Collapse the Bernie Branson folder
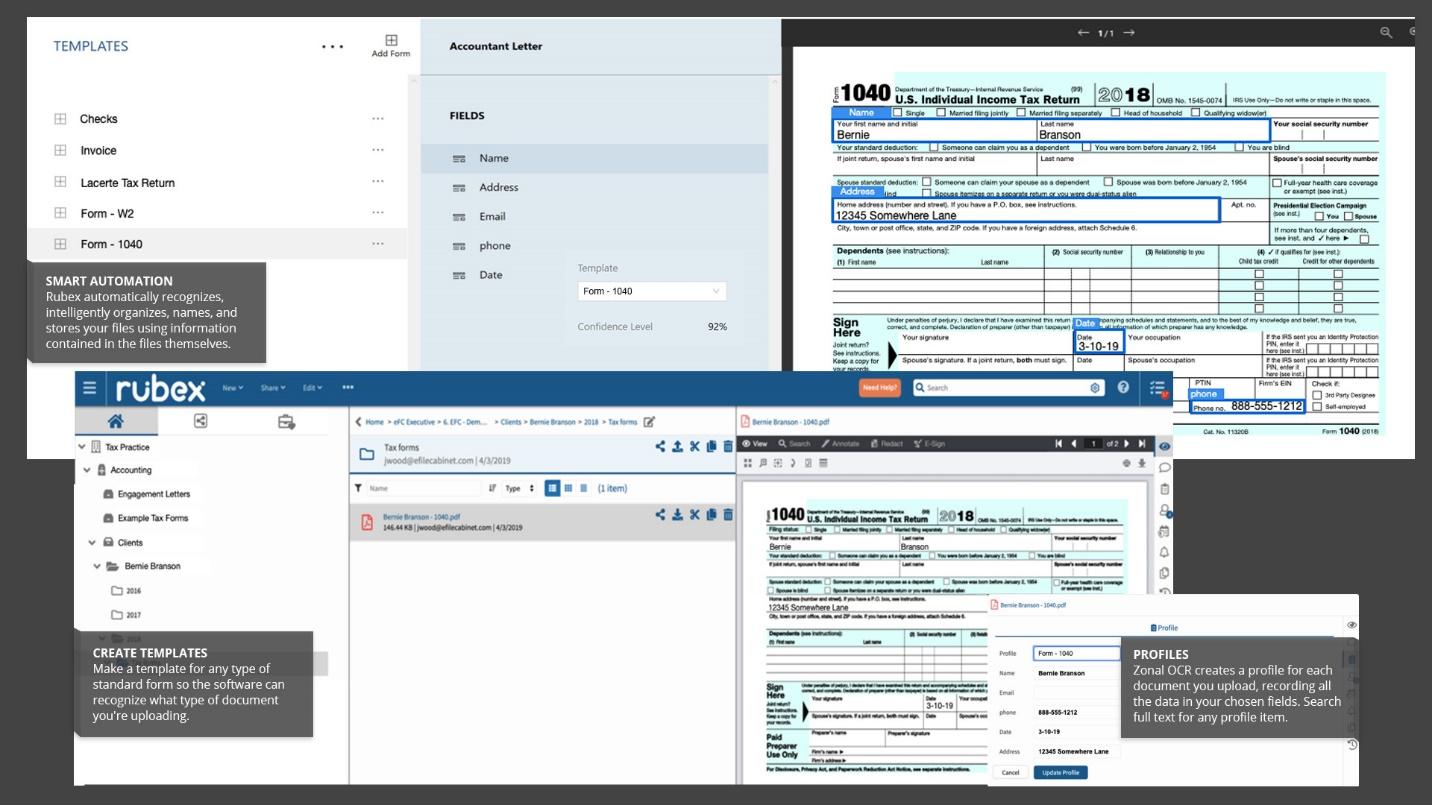1432x805 pixels. 98,566
